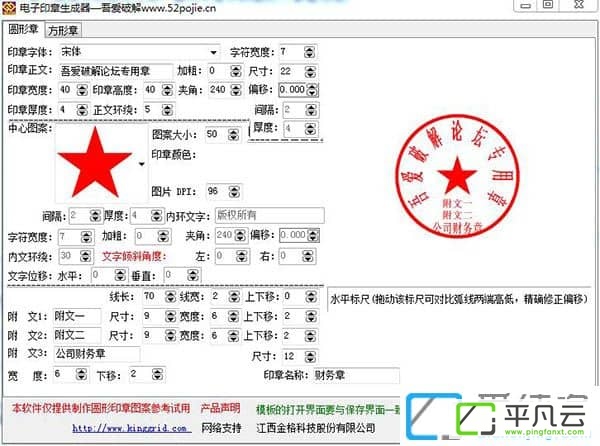Click the red 本软件仅提供制作 disclaimer text
The image size is (600, 446).
pos(101,409)
